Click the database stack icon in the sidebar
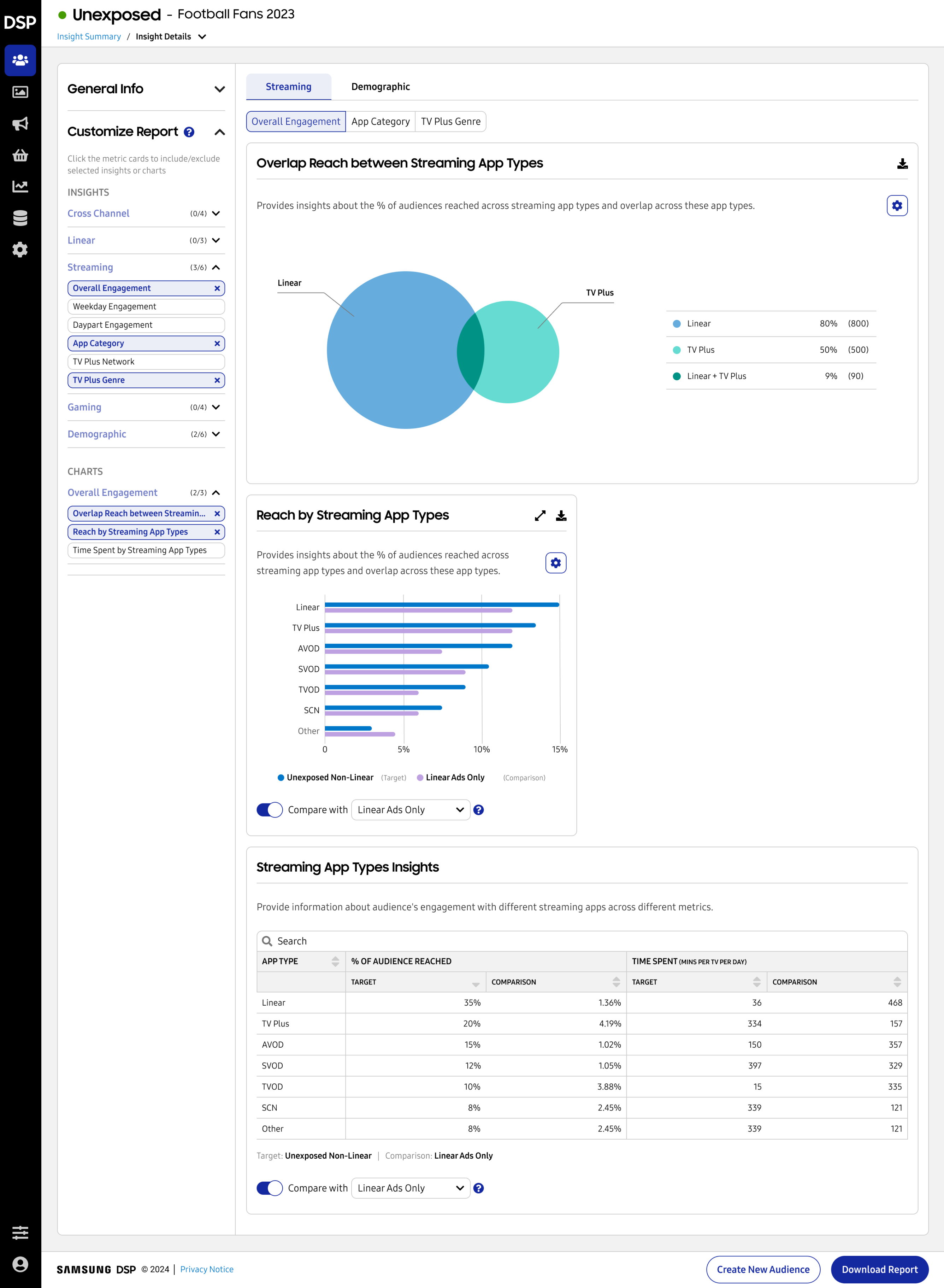944x1288 pixels. (20, 218)
